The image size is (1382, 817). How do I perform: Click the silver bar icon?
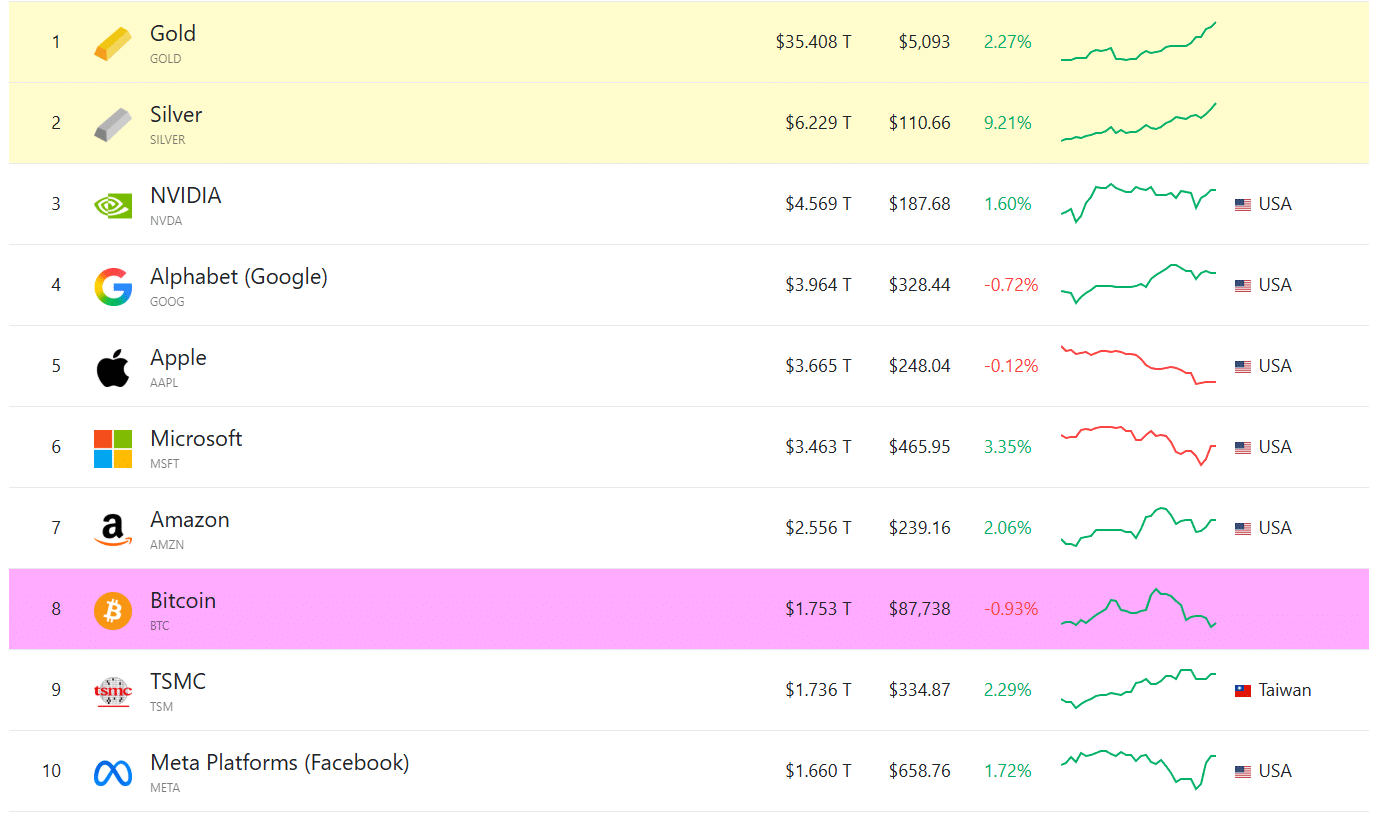[112, 124]
